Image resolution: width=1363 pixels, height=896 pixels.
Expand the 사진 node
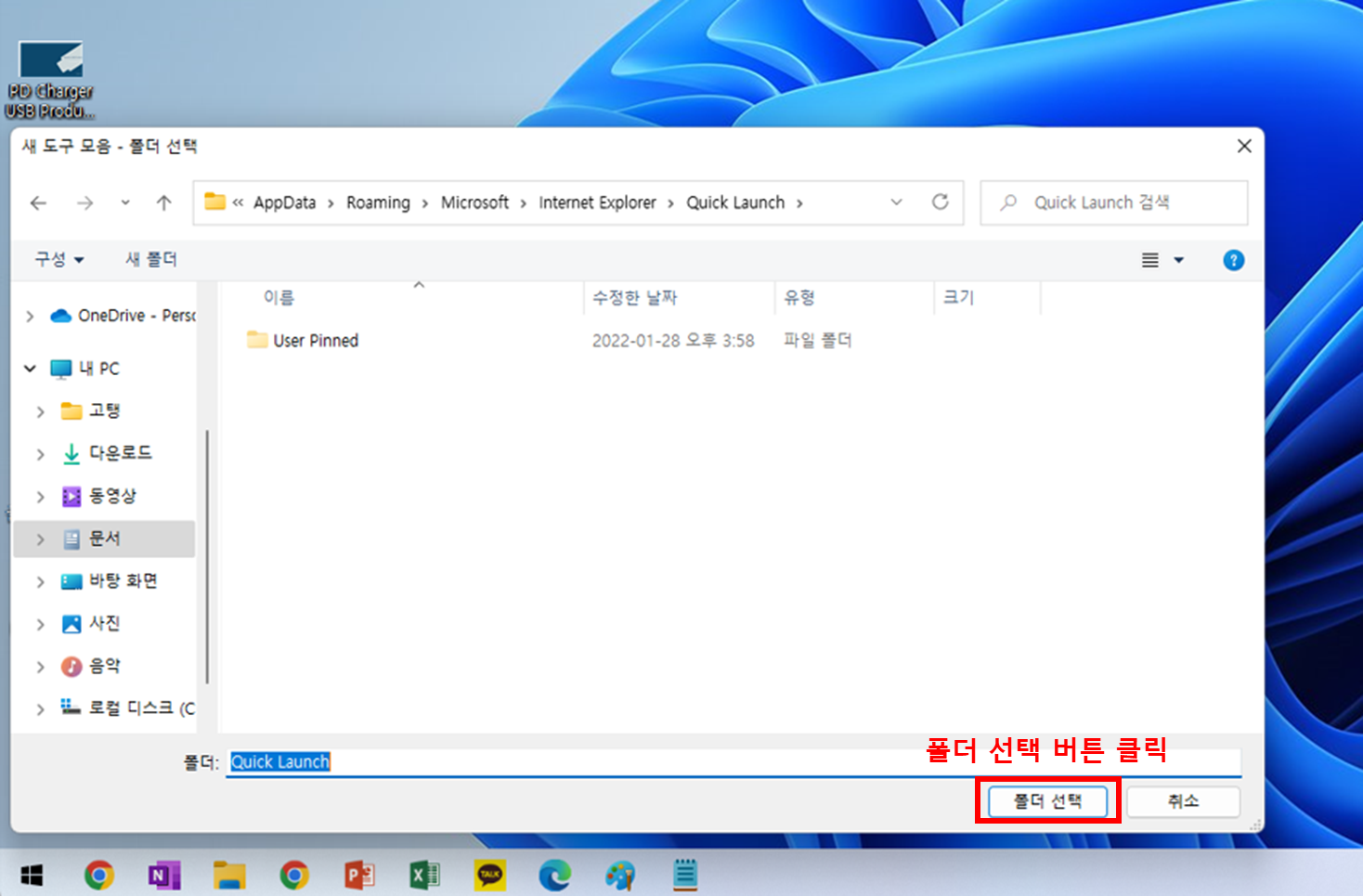pos(40,625)
